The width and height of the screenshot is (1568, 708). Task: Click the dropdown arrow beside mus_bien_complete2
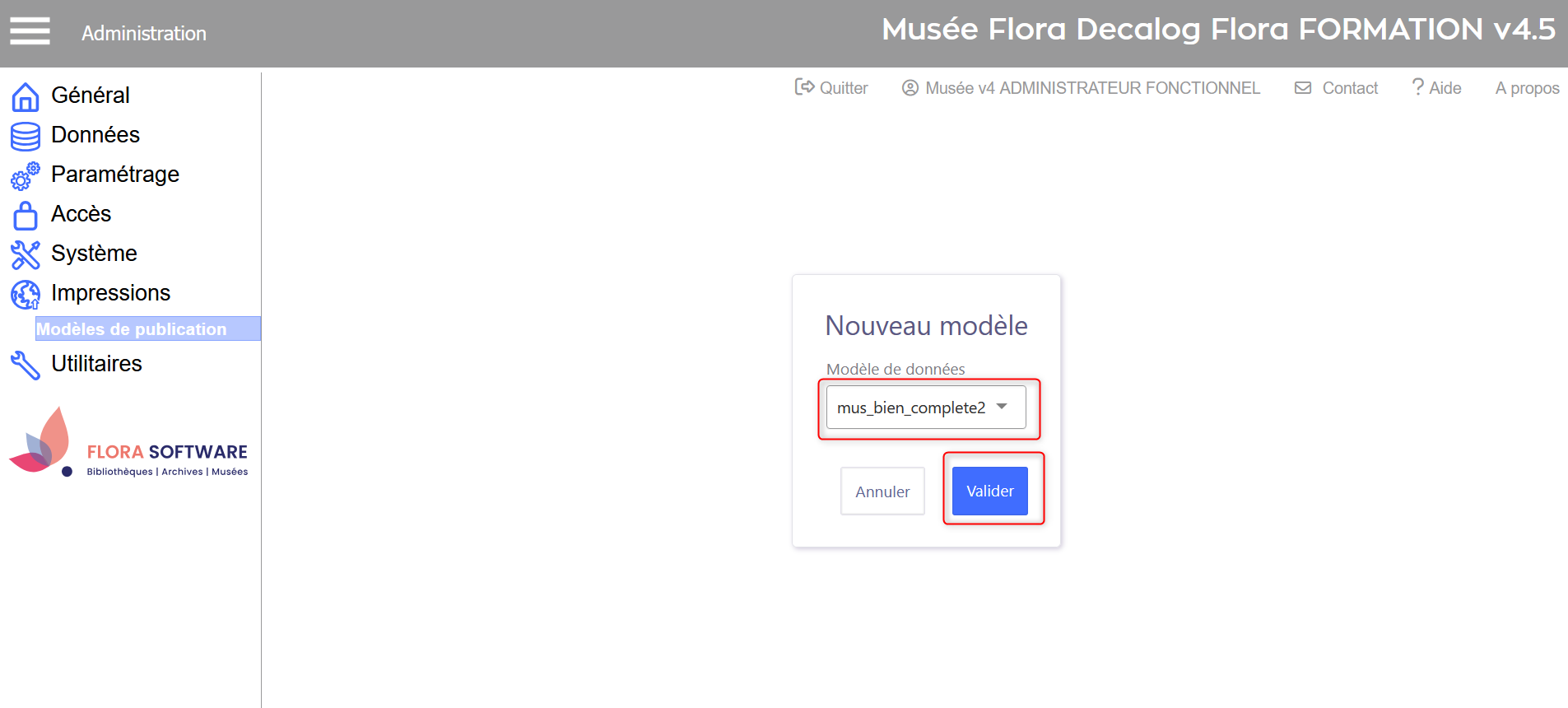pos(1002,406)
